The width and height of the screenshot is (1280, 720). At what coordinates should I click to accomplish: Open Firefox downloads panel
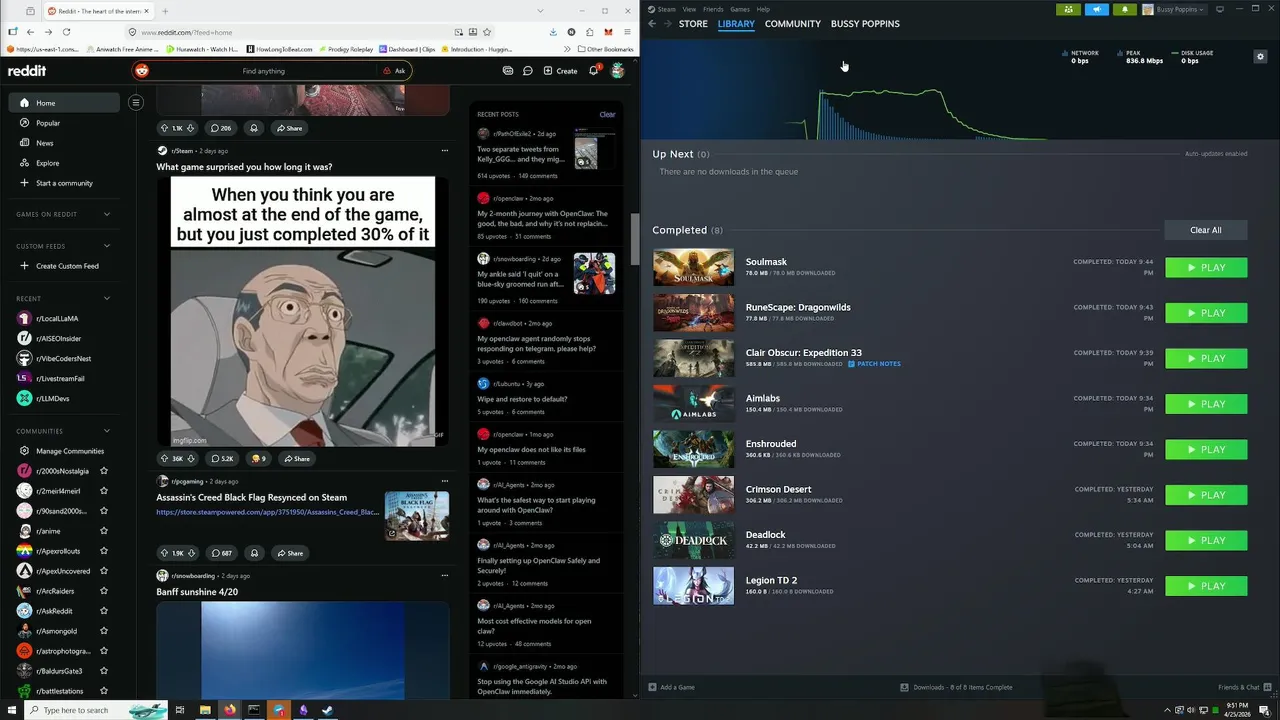tap(553, 32)
